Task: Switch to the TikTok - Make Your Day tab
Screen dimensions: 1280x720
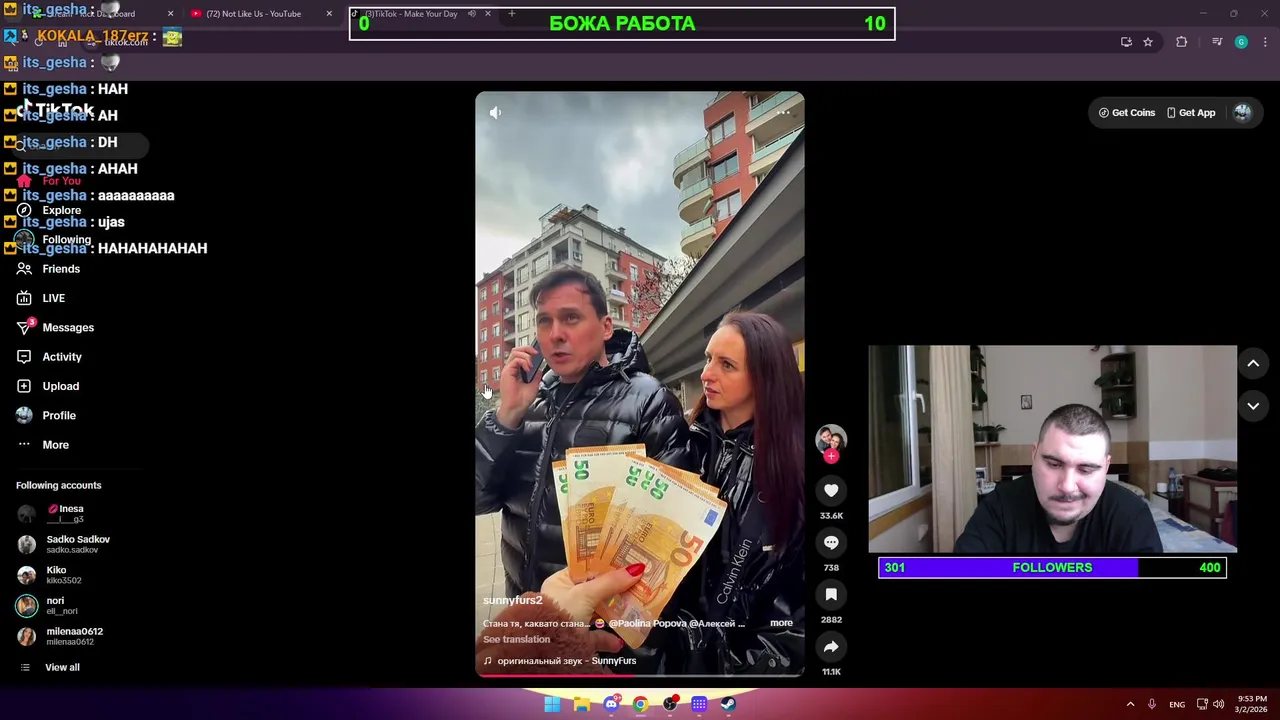Action: 410,14
